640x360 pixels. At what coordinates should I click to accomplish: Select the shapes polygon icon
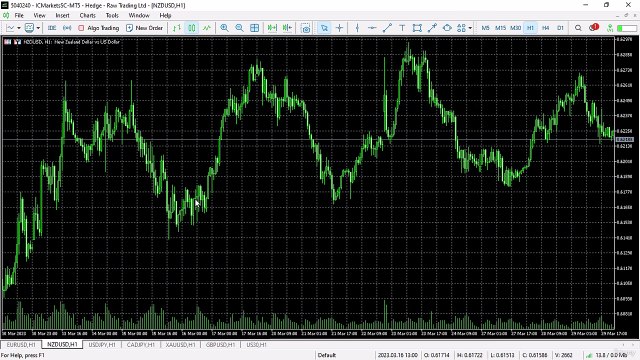point(447,28)
